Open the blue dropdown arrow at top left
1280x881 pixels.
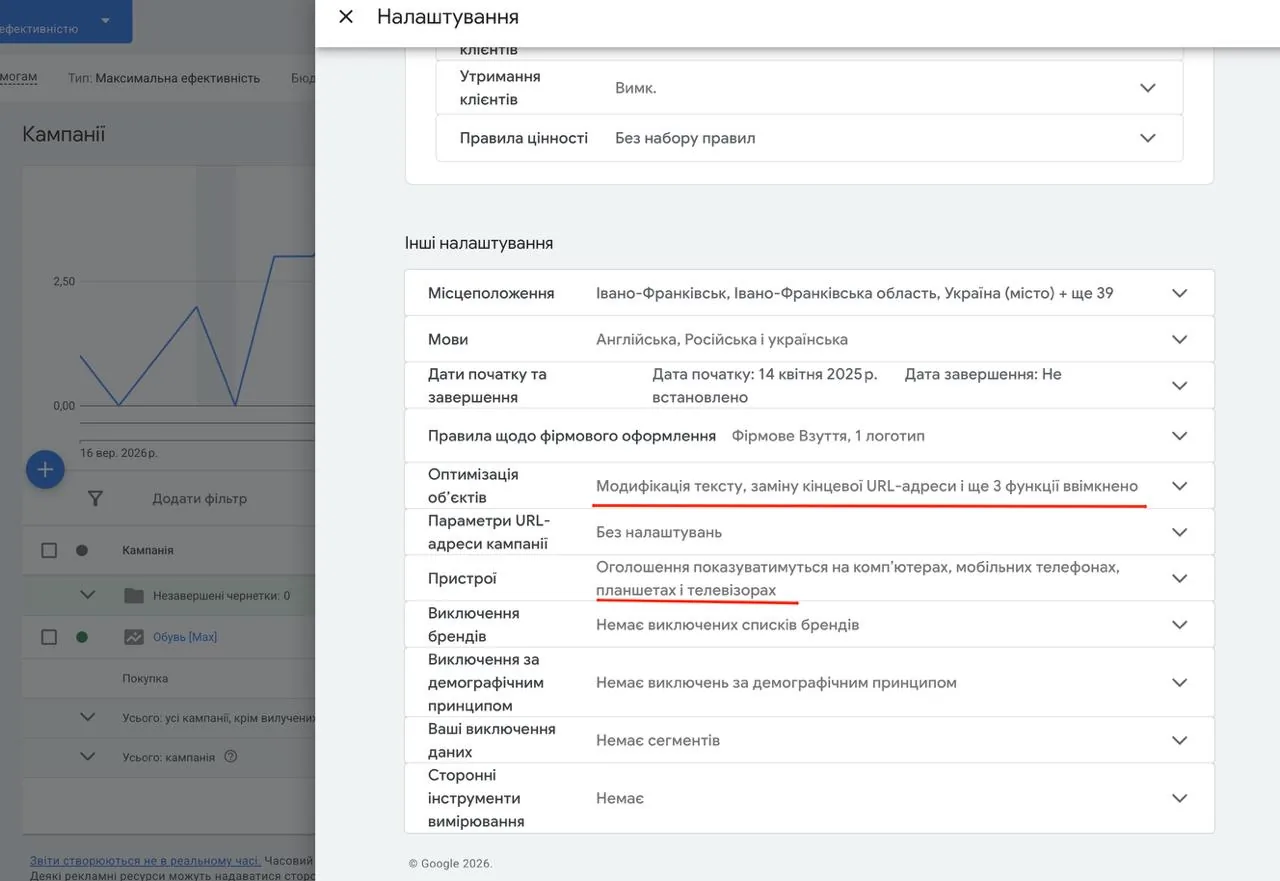(x=106, y=21)
